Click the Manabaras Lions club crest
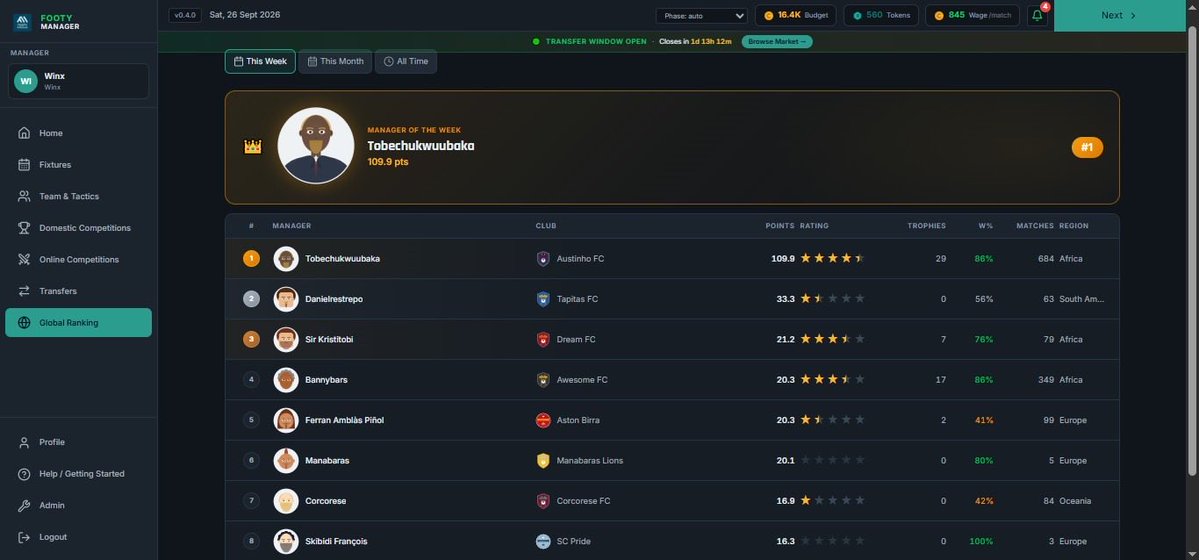Screen dimensions: 1199x560 click(x=543, y=461)
